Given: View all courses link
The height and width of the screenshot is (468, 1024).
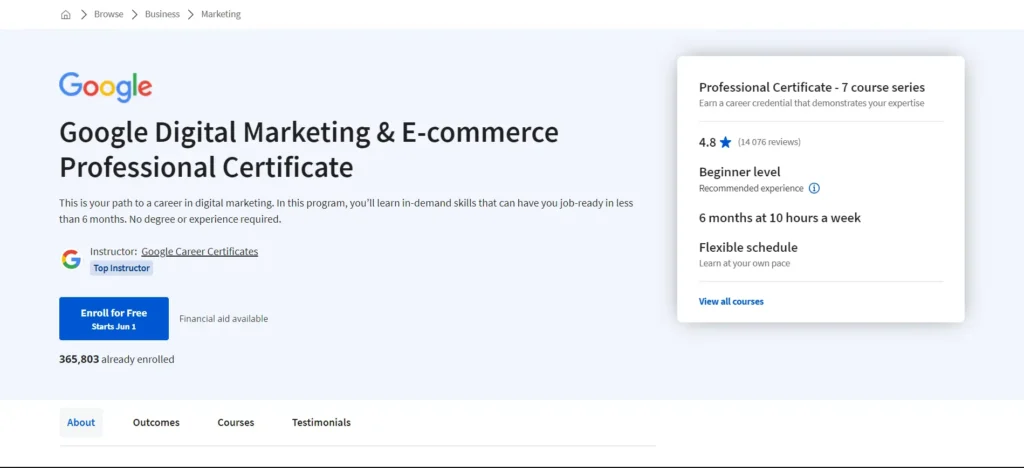Looking at the screenshot, I should (x=731, y=302).
